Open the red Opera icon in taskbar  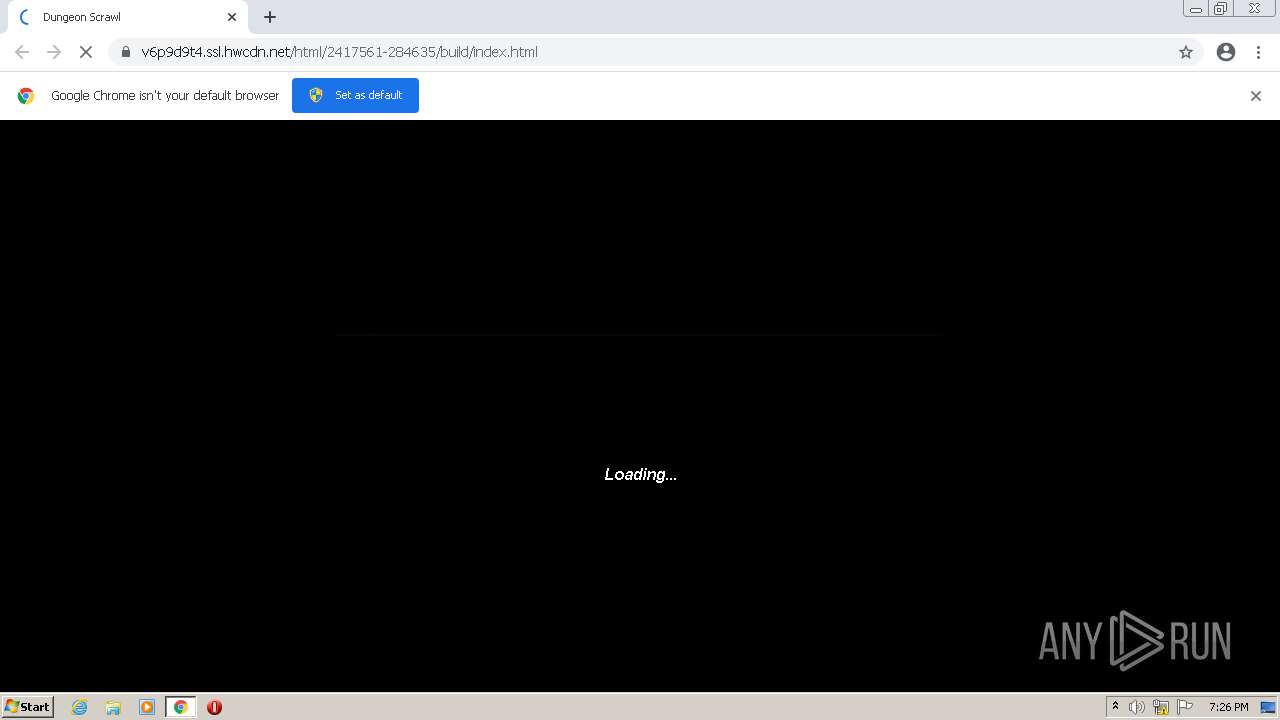[214, 707]
